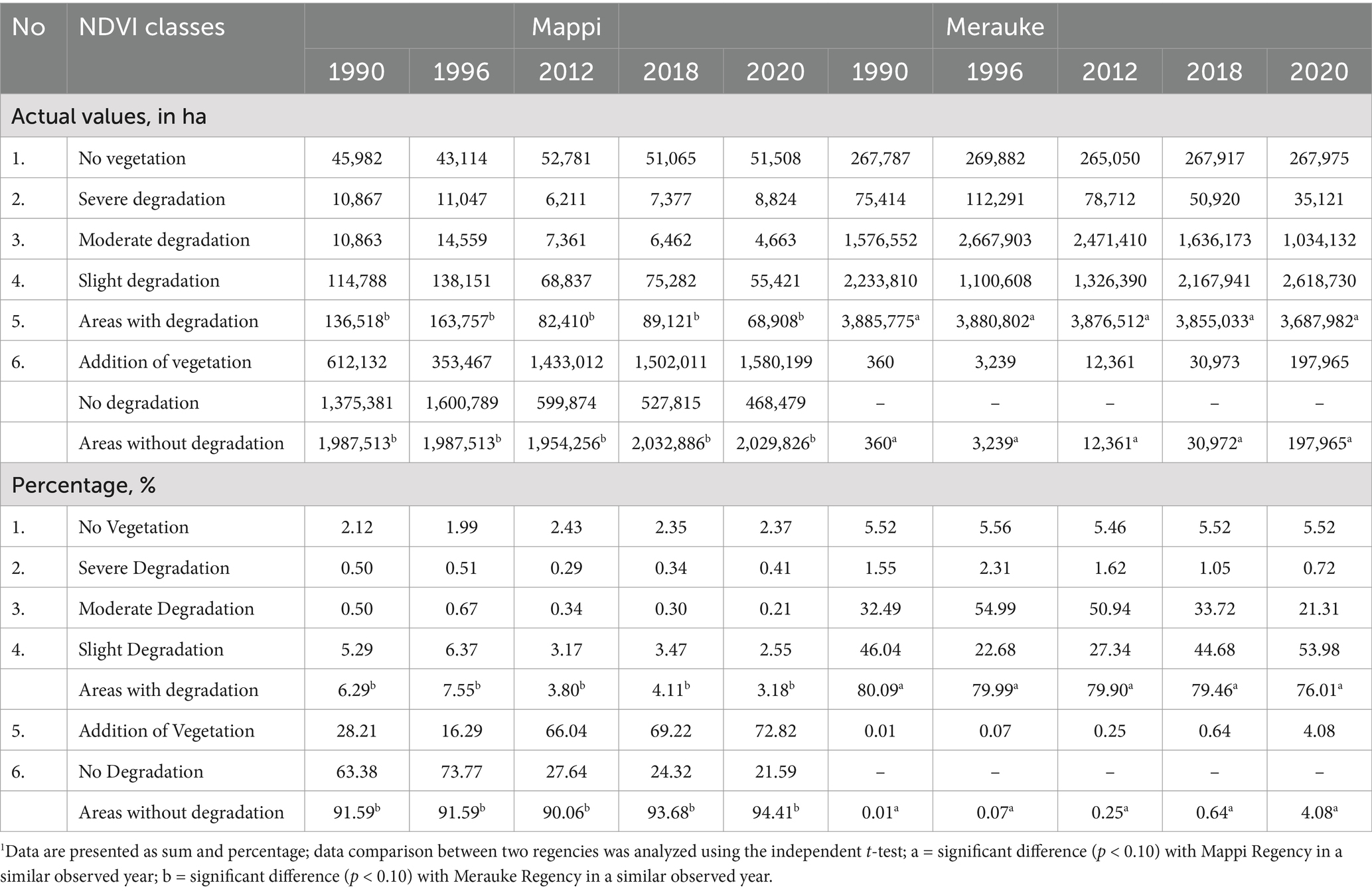Image resolution: width=1372 pixels, height=891 pixels.
Task: Click the 'Mappi' column group header
Action: 566,27
